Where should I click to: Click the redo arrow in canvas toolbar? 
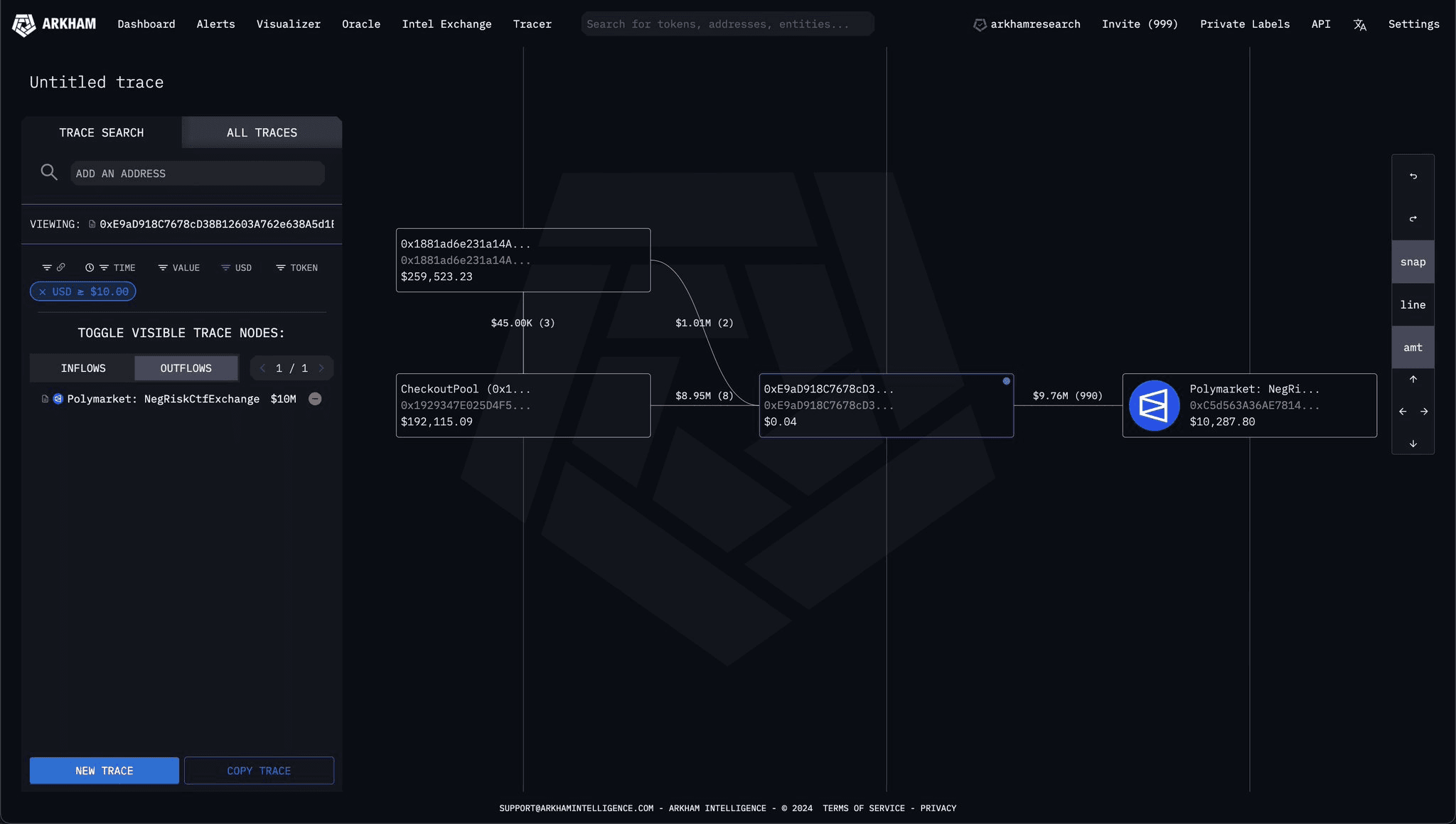pyautogui.click(x=1413, y=218)
